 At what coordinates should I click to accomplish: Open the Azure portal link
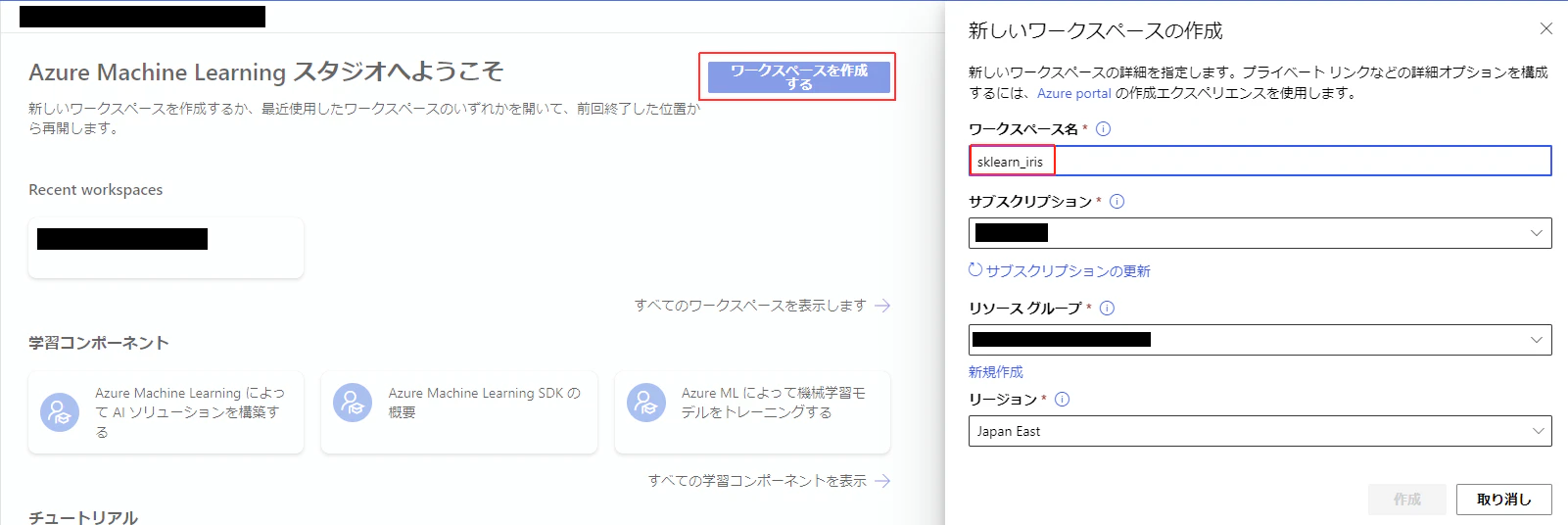(1074, 93)
